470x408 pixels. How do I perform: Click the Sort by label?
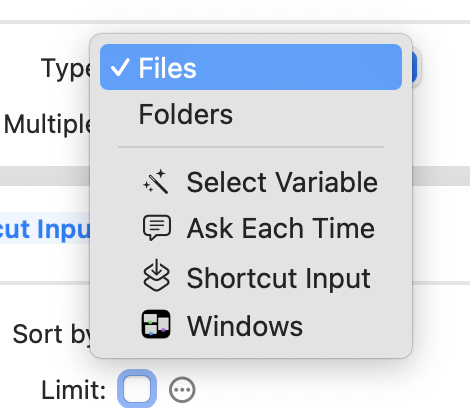[52, 334]
